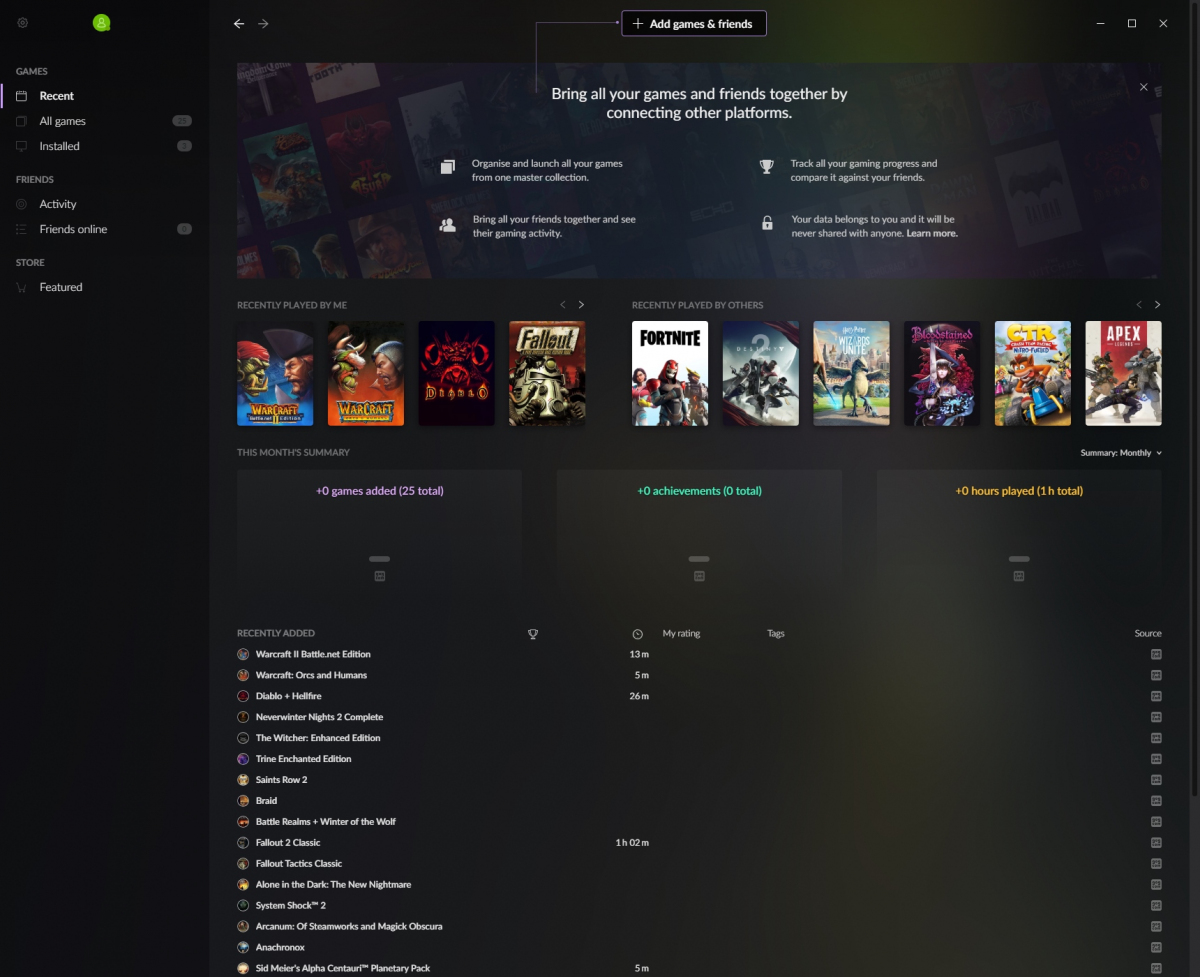Viewport: 1200px width, 977px height.
Task: Click the trophy achievements column icon
Action: [x=533, y=634]
